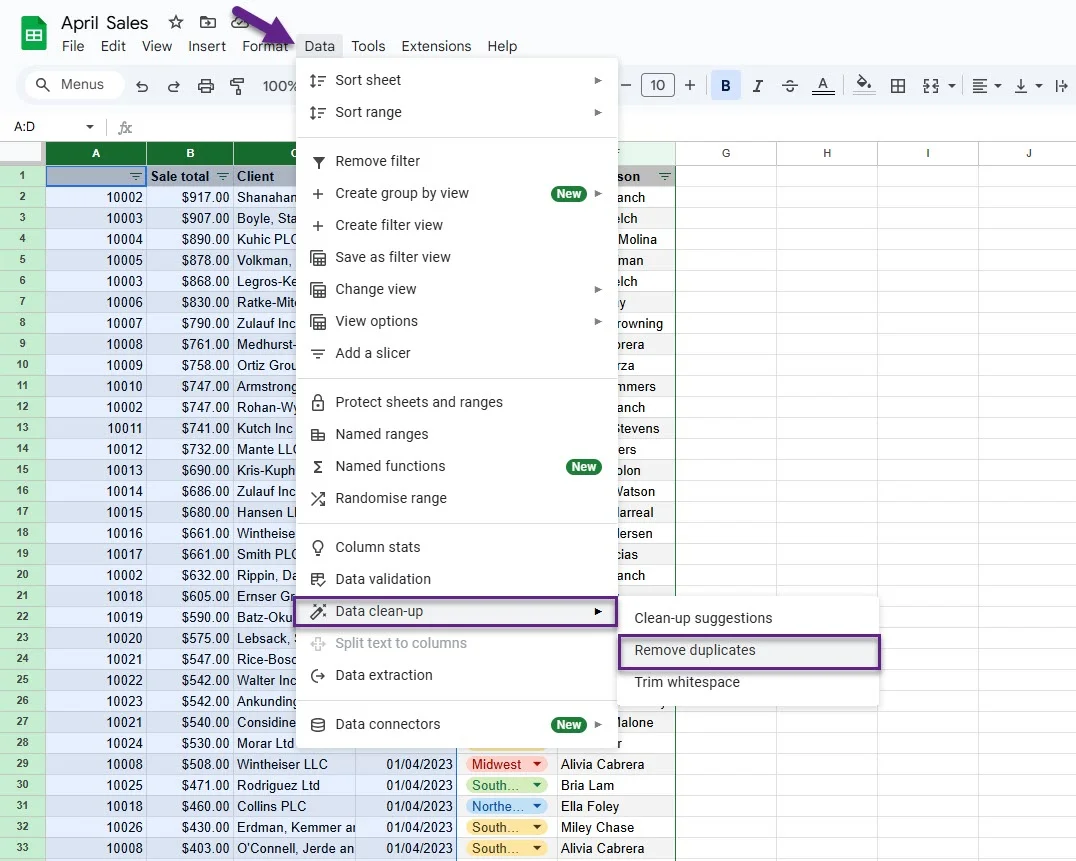Select row 15 header
Viewport: 1076px width, 861px height.
click(x=23, y=470)
